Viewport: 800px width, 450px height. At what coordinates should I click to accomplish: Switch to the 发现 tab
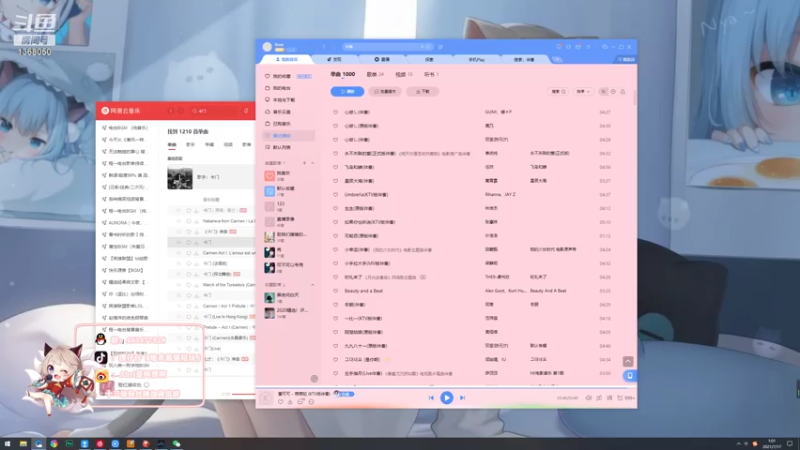point(334,59)
